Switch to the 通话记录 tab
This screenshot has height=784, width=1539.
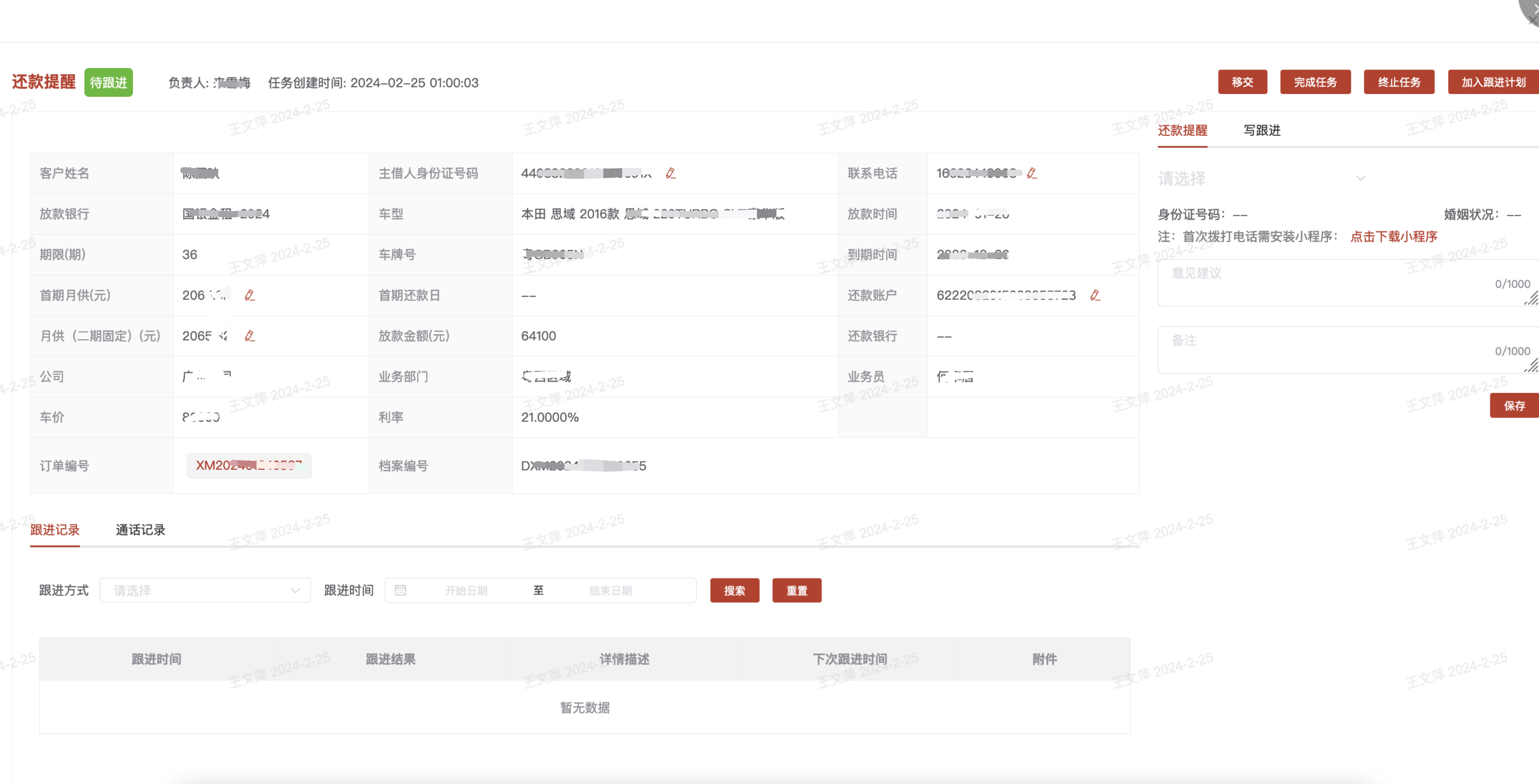[140, 530]
